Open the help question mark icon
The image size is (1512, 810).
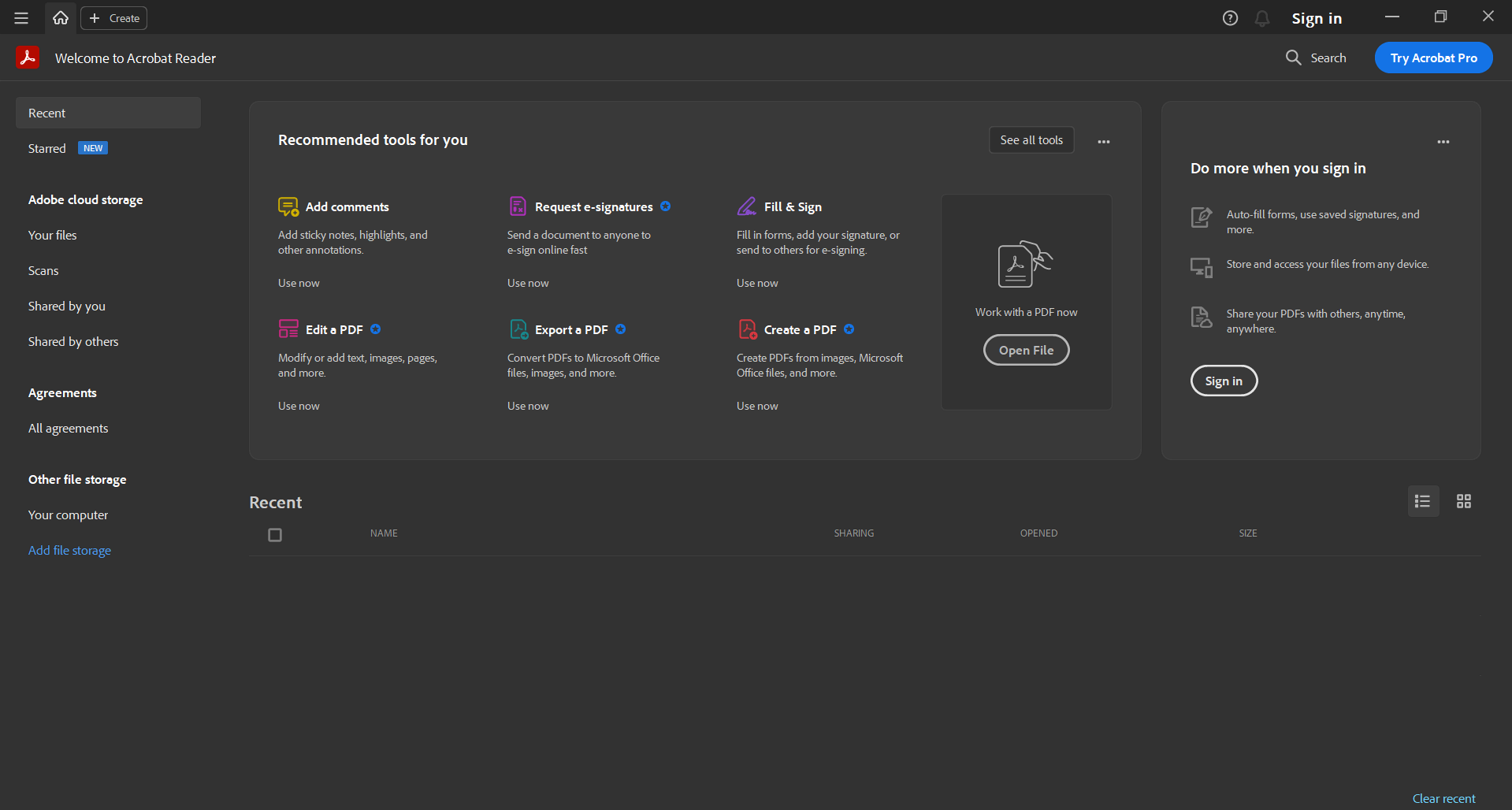[1229, 17]
